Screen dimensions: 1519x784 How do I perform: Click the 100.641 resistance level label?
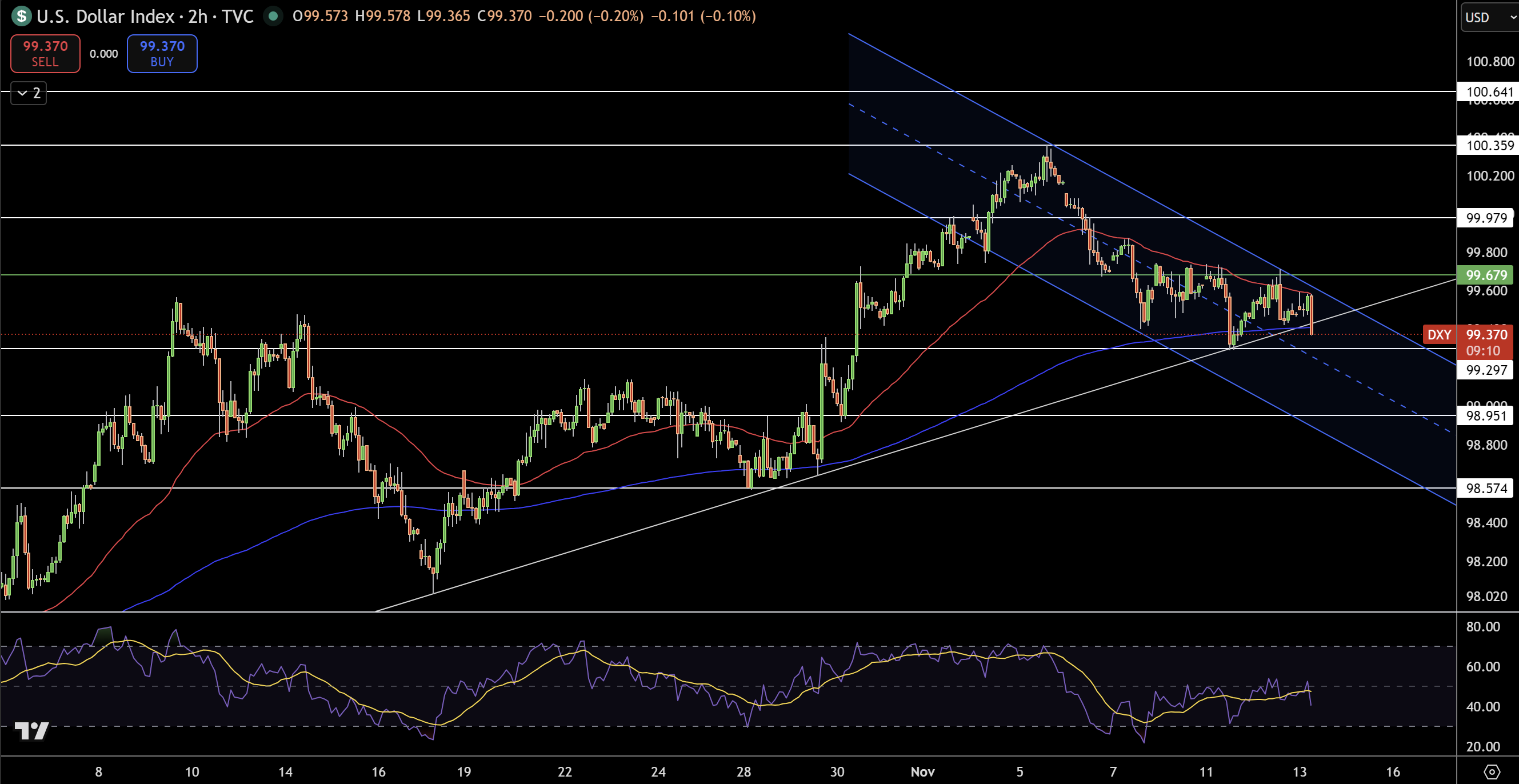tap(1487, 93)
